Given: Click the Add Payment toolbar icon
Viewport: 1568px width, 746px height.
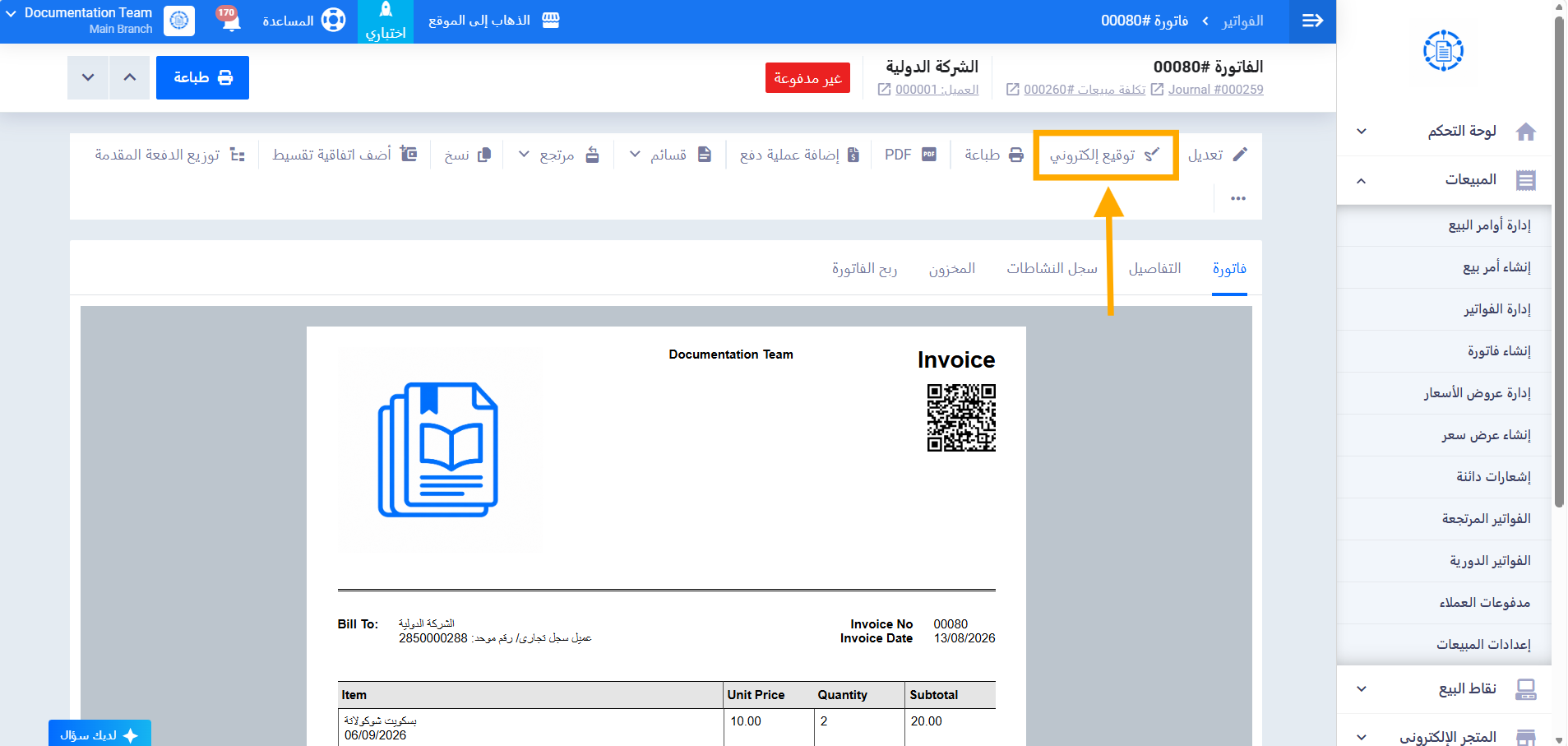Looking at the screenshot, I should pyautogui.click(x=853, y=155).
